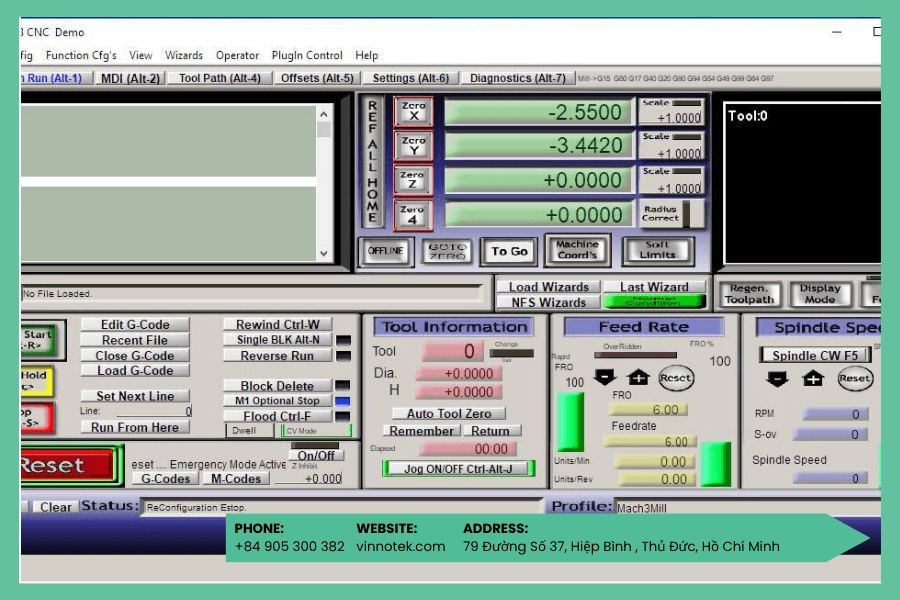
Task: Click the Zero 4 axis button
Action: (413, 215)
